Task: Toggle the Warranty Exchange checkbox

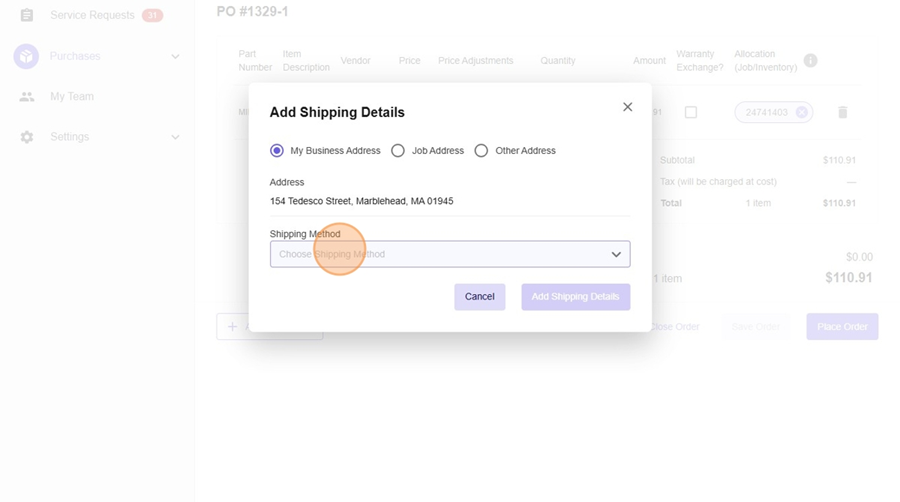Action: point(690,113)
